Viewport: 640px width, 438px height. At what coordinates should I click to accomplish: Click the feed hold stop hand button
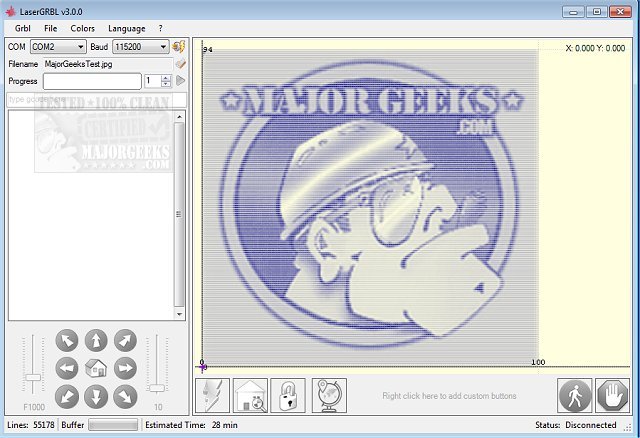[612, 396]
